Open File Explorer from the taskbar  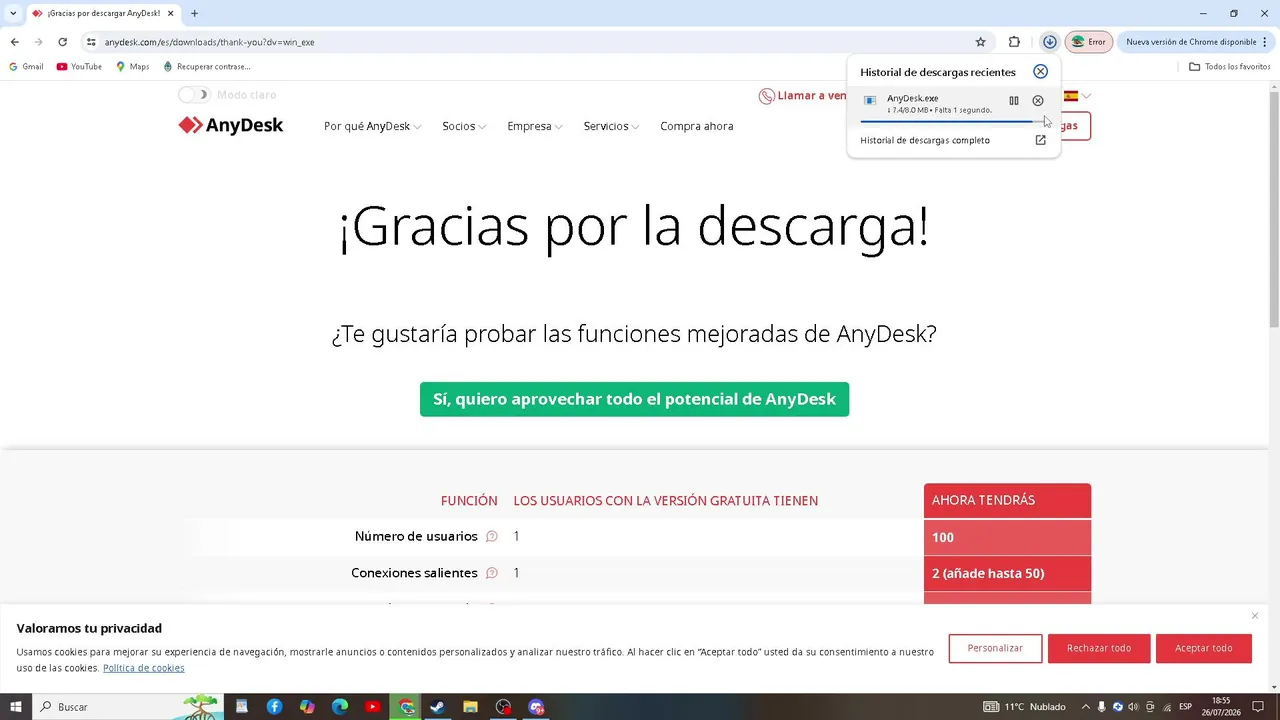pyautogui.click(x=470, y=707)
